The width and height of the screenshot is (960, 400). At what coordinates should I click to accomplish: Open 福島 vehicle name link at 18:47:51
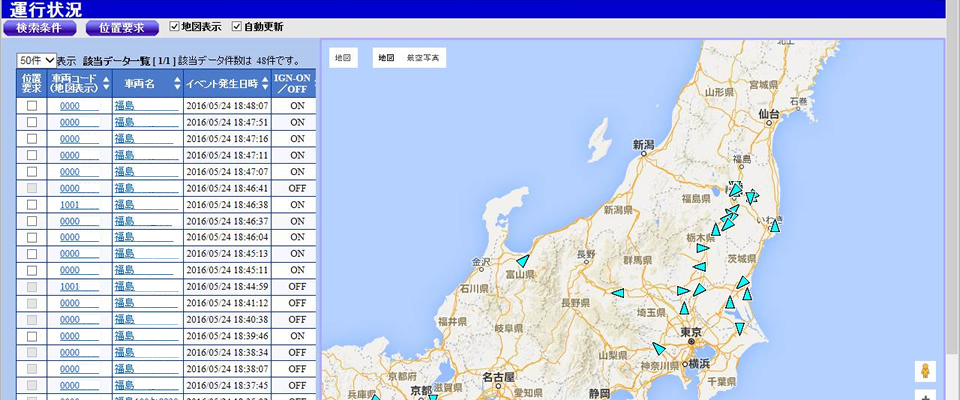124,122
